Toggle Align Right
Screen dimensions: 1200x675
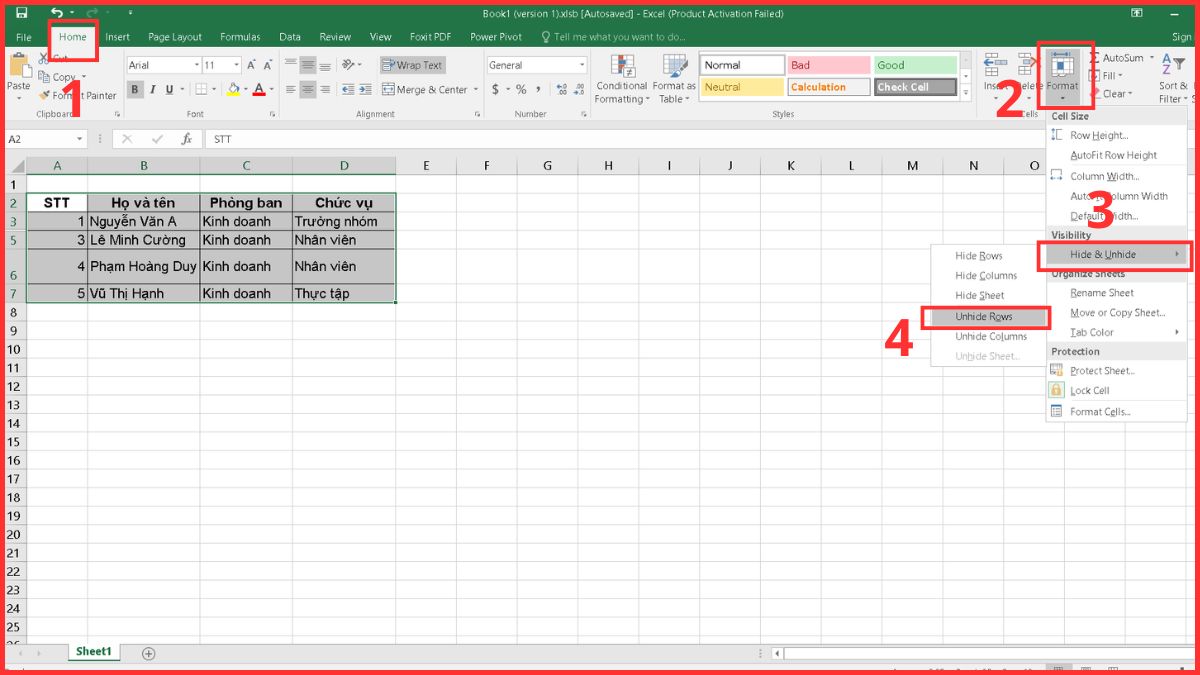(x=327, y=90)
